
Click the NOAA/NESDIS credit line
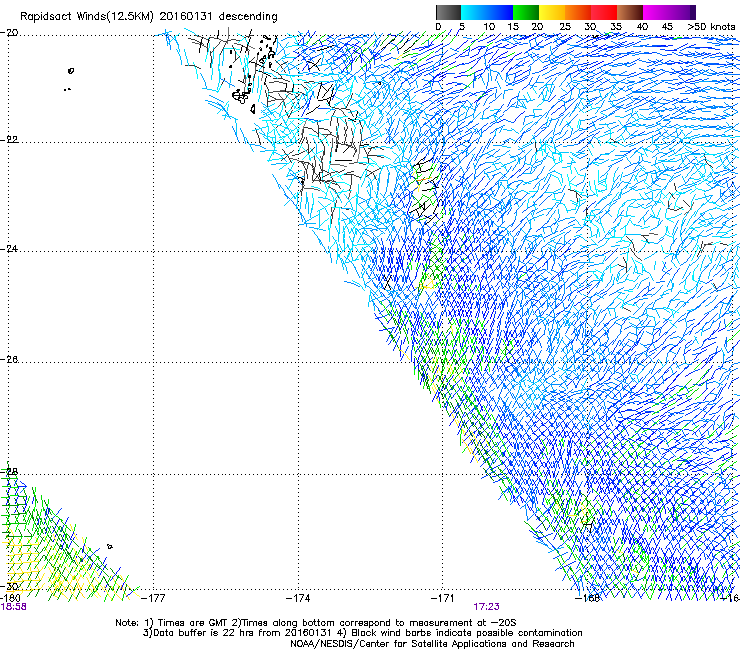pyautogui.click(x=432, y=644)
